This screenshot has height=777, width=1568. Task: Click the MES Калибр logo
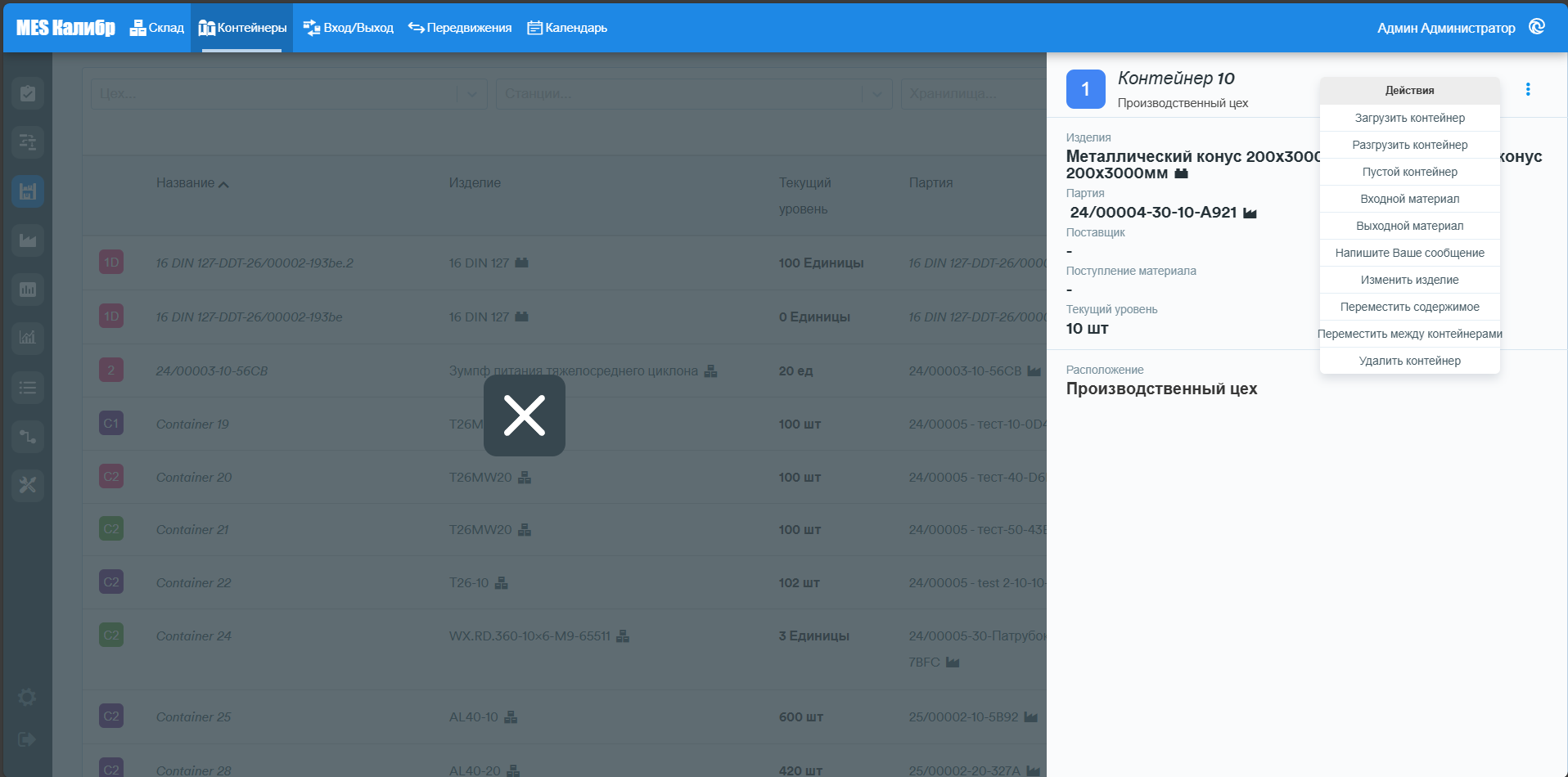(x=65, y=28)
